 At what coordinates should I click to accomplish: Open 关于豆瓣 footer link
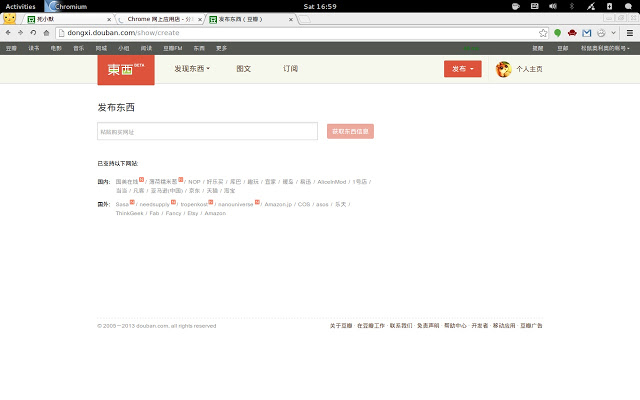point(341,325)
